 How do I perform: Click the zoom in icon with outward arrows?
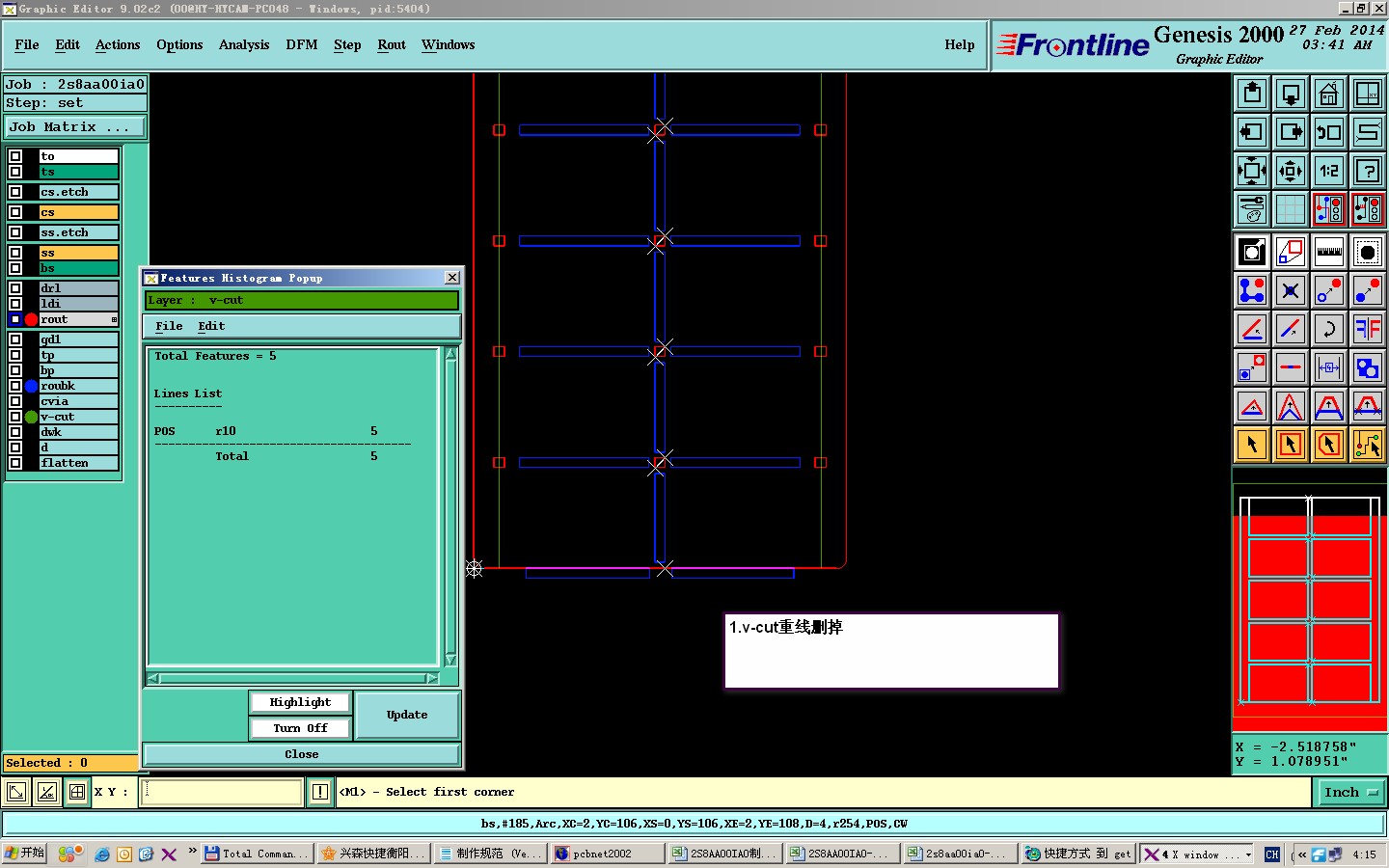(1252, 171)
